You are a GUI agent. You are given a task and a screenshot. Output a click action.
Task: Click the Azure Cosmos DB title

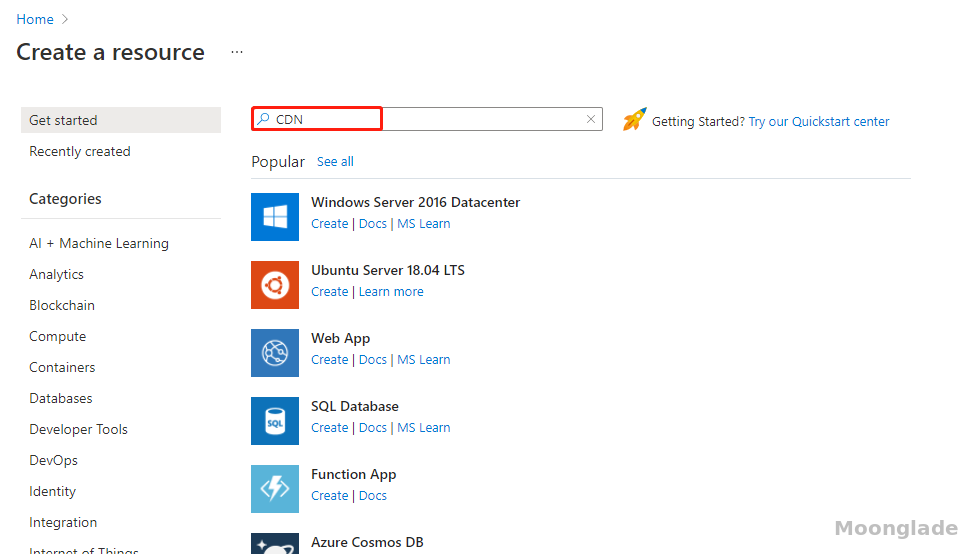[367, 542]
